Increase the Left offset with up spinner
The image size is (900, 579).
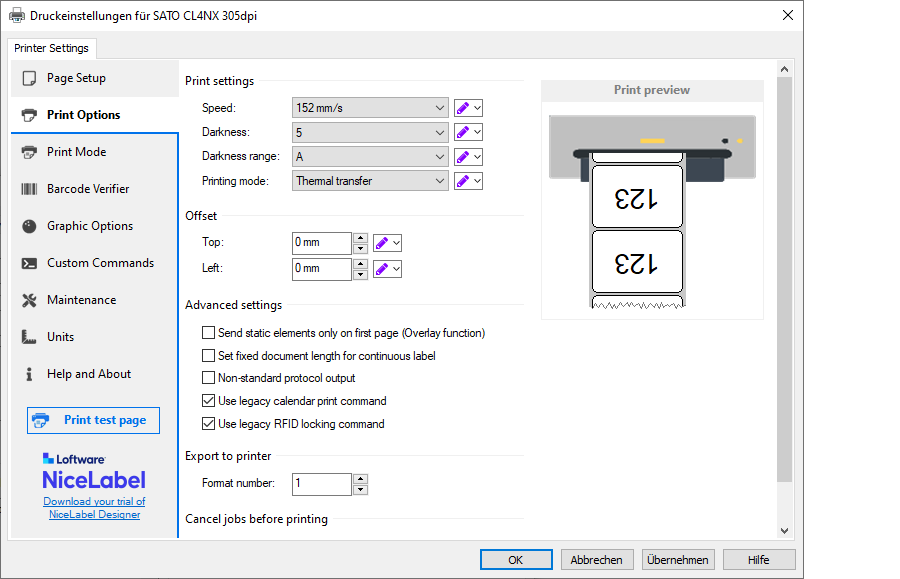click(360, 264)
